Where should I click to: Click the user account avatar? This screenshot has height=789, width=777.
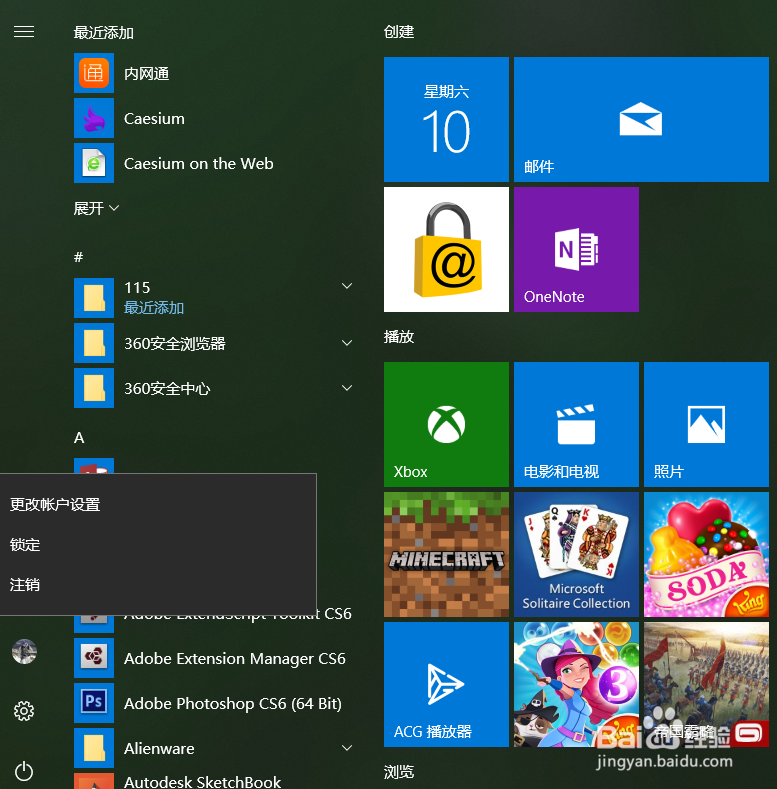click(24, 652)
